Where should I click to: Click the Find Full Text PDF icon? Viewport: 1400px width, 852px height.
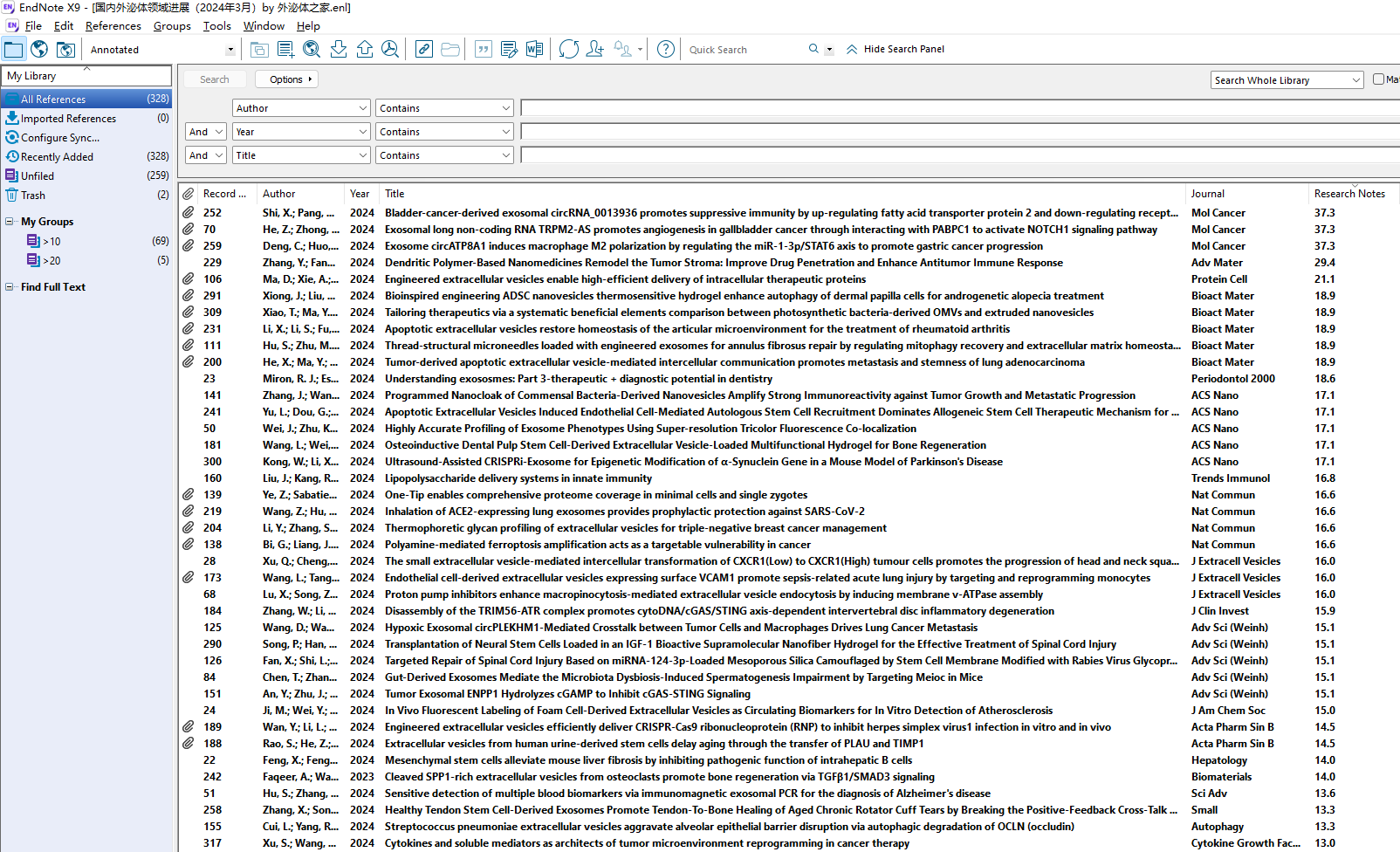point(390,50)
